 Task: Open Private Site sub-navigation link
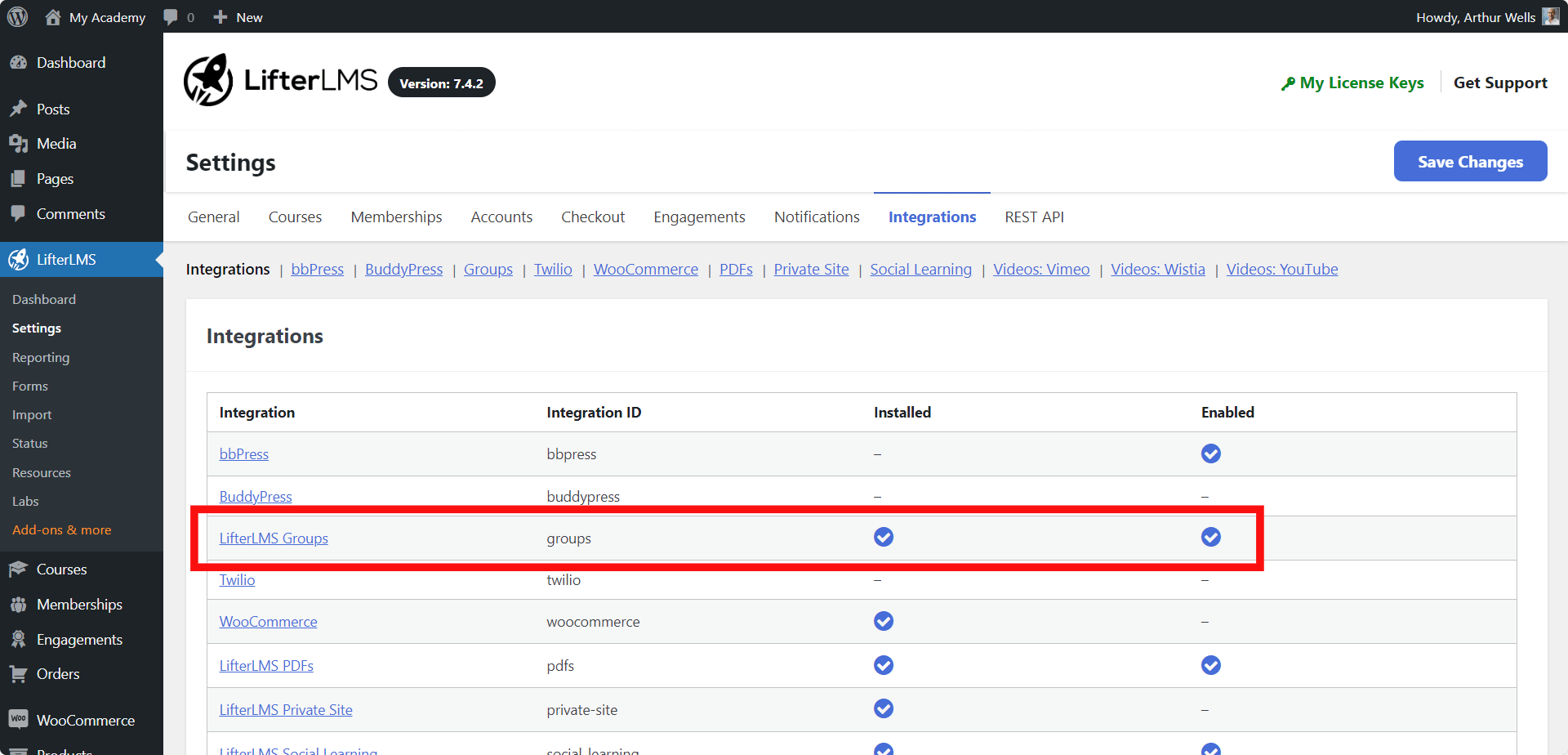[811, 270]
